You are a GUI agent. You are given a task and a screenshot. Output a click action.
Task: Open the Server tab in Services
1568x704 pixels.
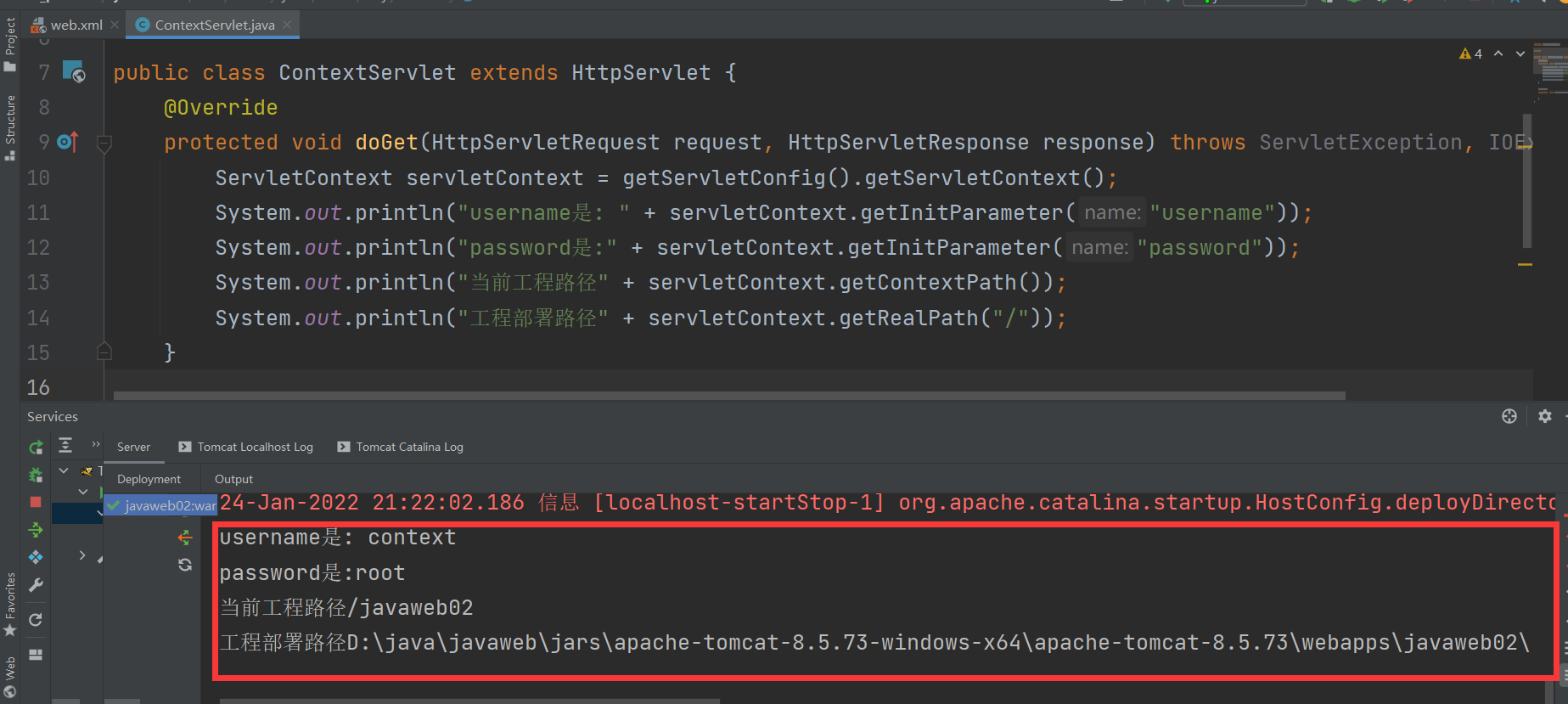point(133,447)
